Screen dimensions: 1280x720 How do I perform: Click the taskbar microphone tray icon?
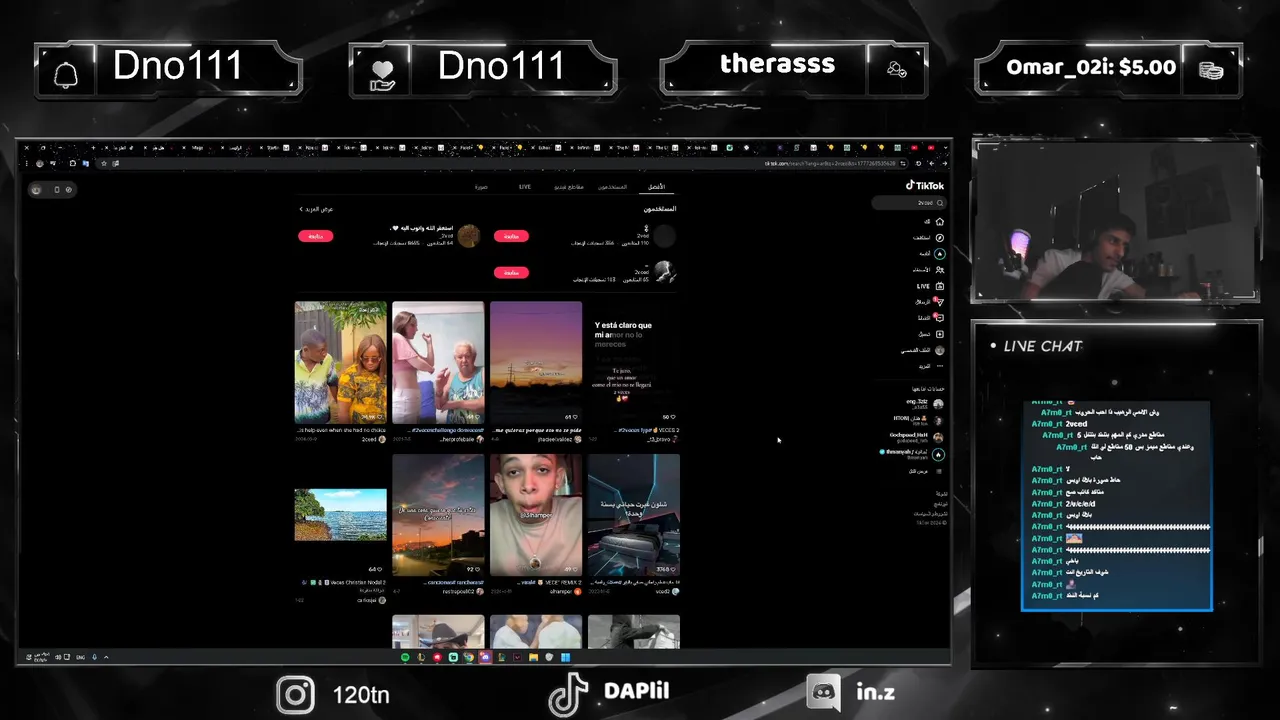pos(94,657)
